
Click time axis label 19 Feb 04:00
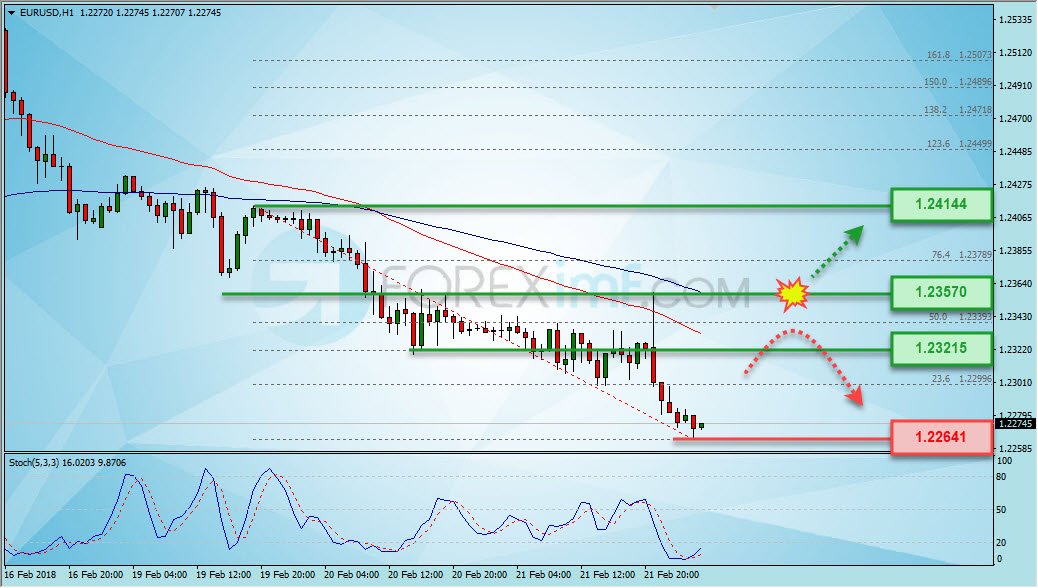(160, 575)
